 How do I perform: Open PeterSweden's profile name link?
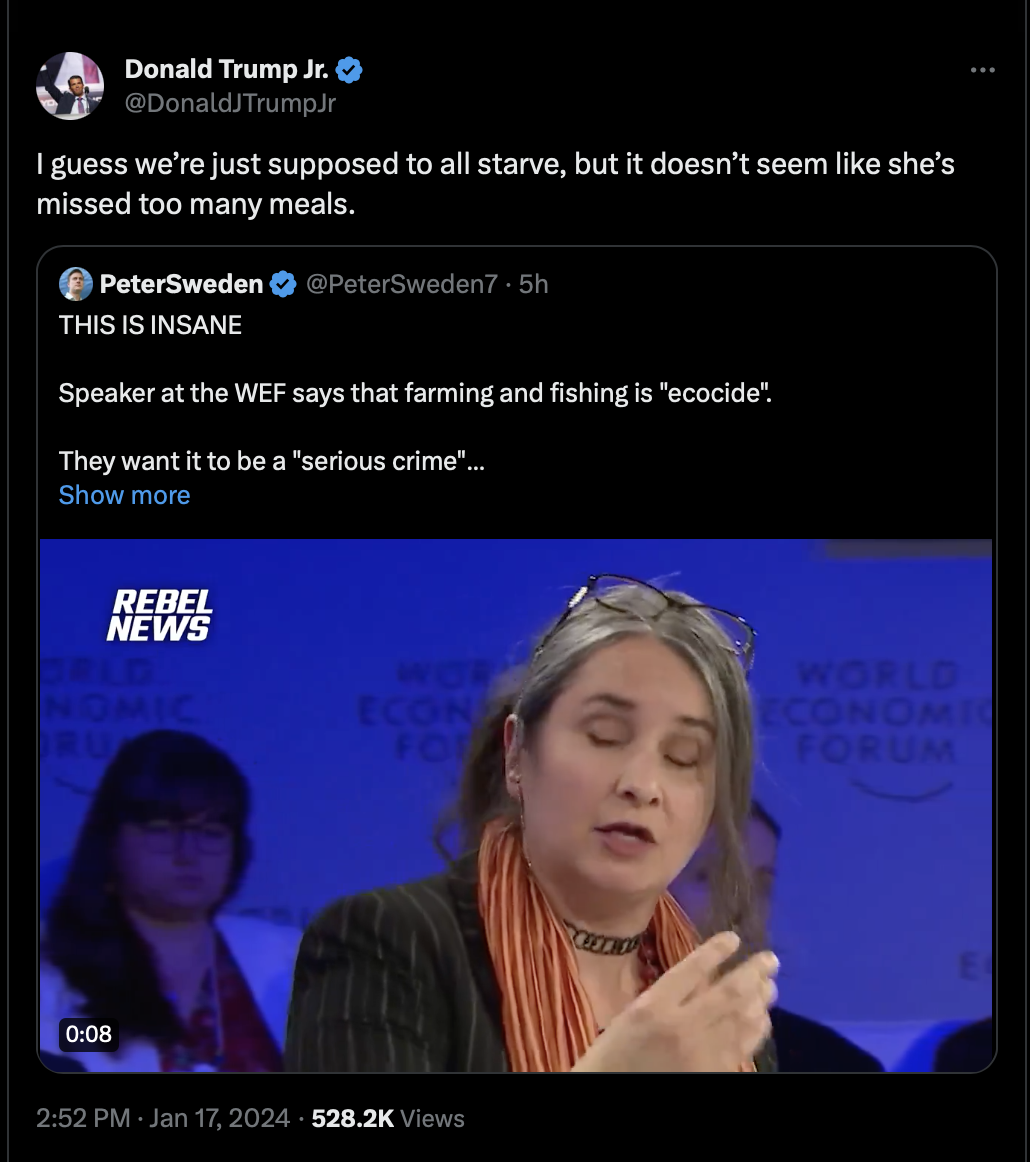click(181, 285)
